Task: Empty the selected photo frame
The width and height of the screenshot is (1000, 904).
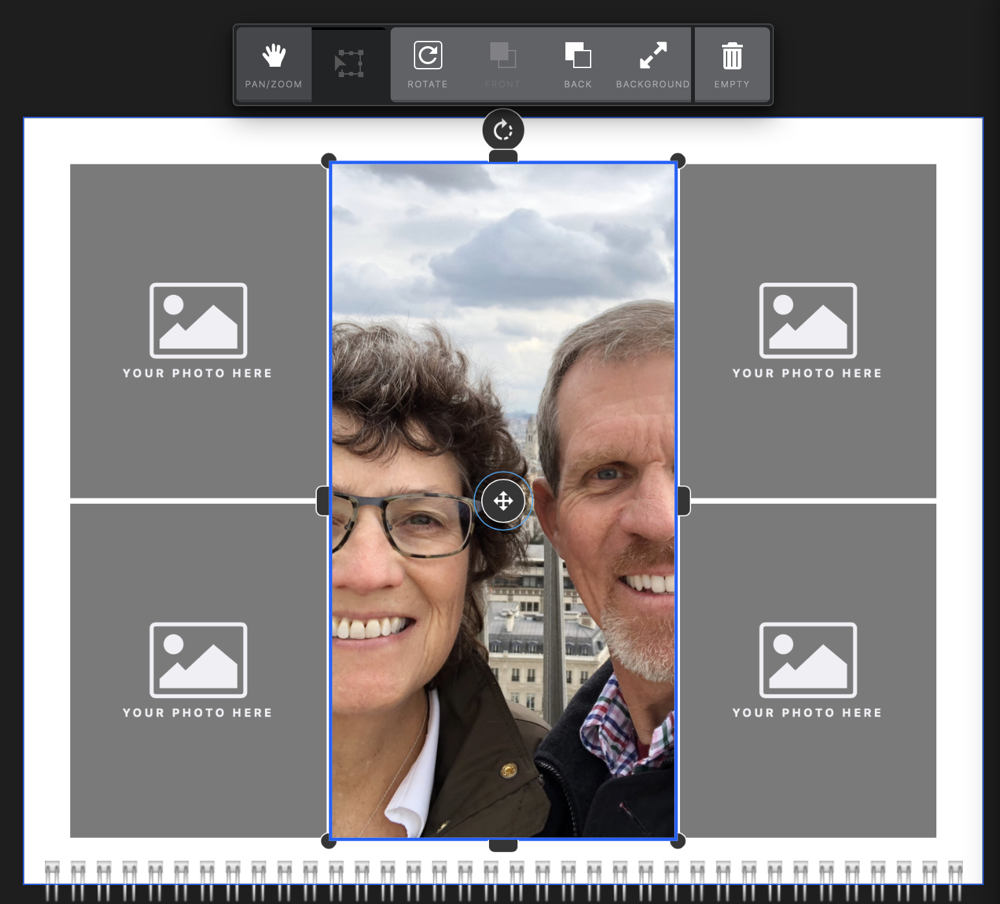Action: point(731,65)
